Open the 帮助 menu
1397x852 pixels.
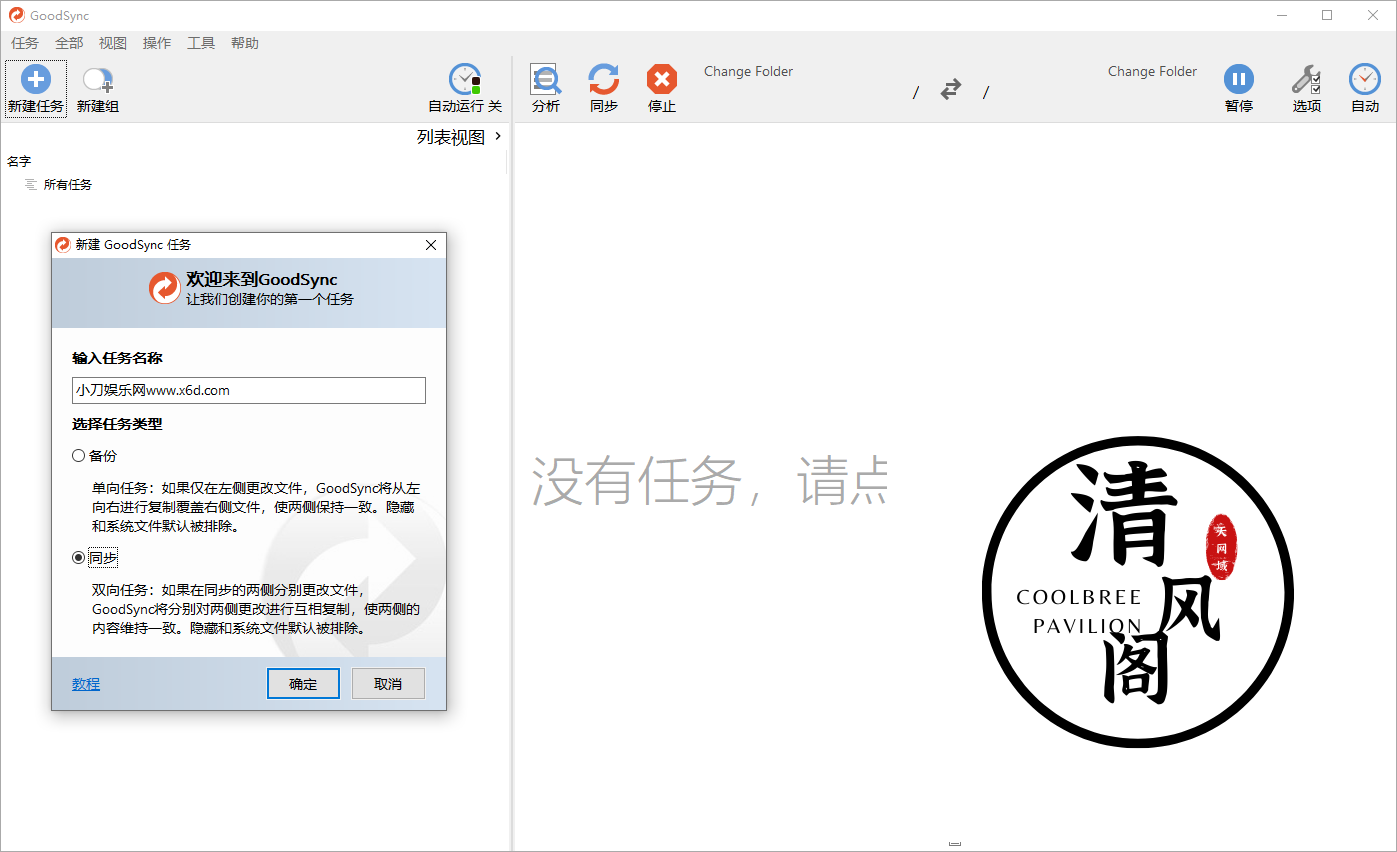coord(245,43)
